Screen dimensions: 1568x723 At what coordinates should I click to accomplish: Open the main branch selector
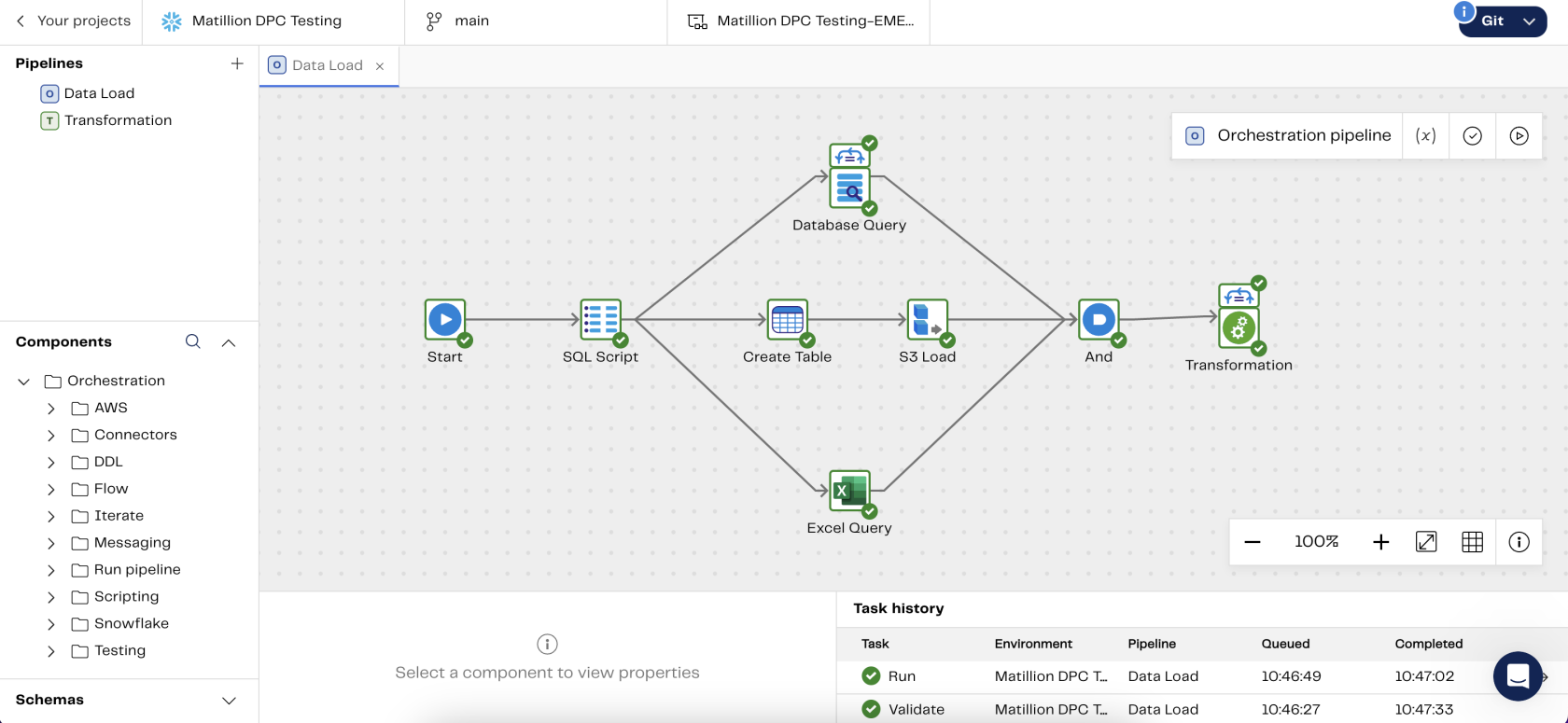click(x=471, y=21)
